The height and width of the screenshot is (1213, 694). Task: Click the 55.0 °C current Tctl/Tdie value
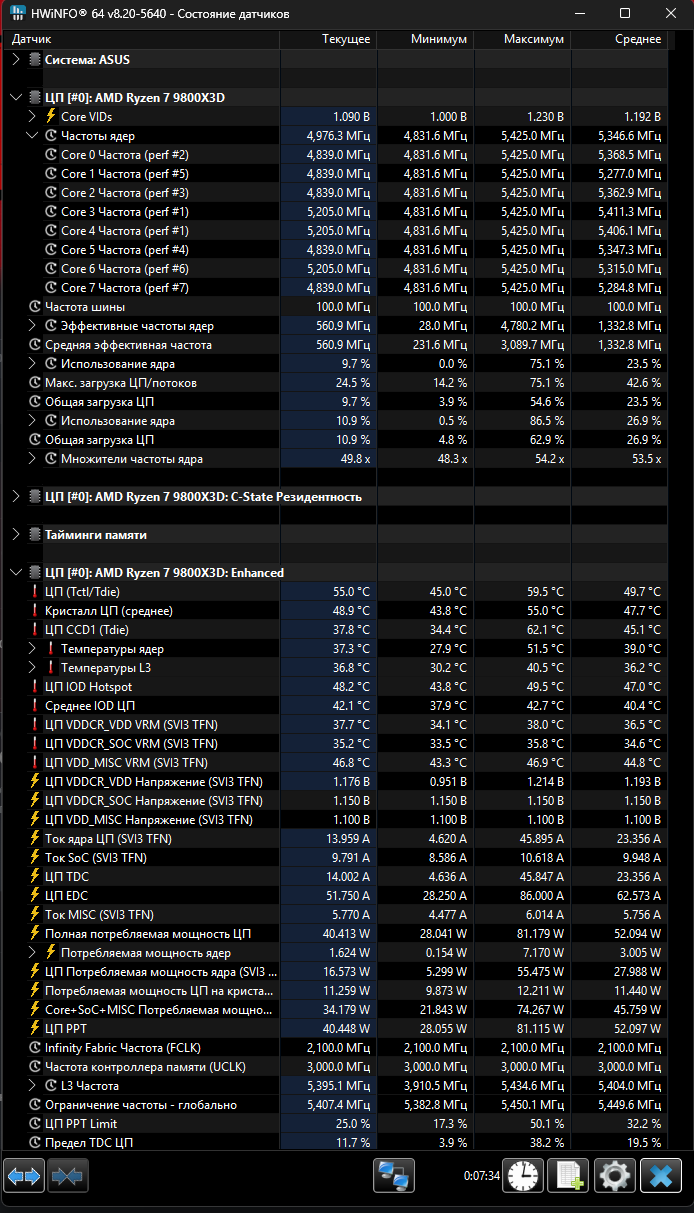point(351,592)
